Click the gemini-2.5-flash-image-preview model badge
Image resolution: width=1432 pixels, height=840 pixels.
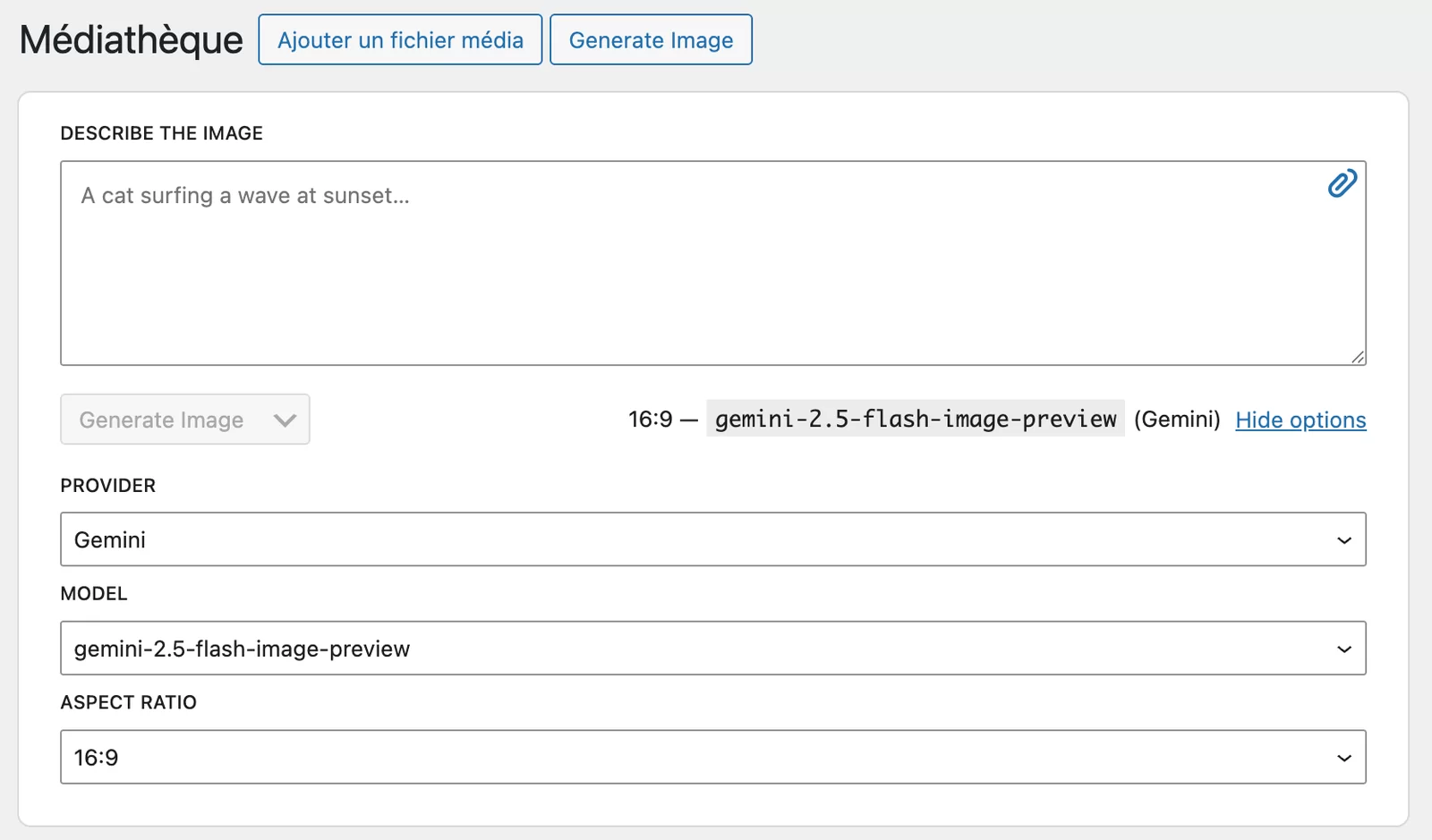915,418
